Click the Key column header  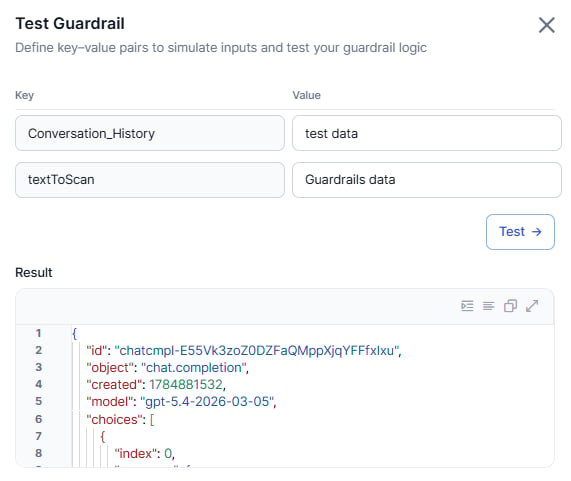click(x=24, y=95)
